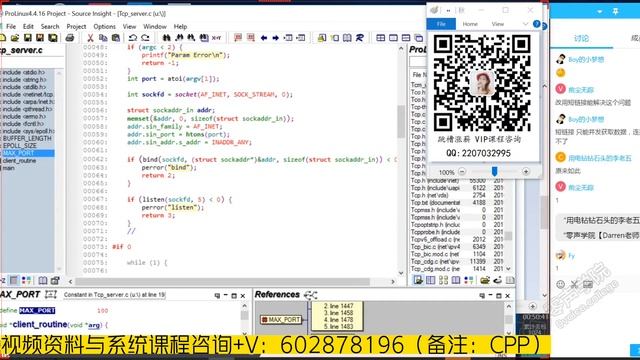Click the x-y Replace toolbar icon
640x360 pixels.
(x=216, y=38)
